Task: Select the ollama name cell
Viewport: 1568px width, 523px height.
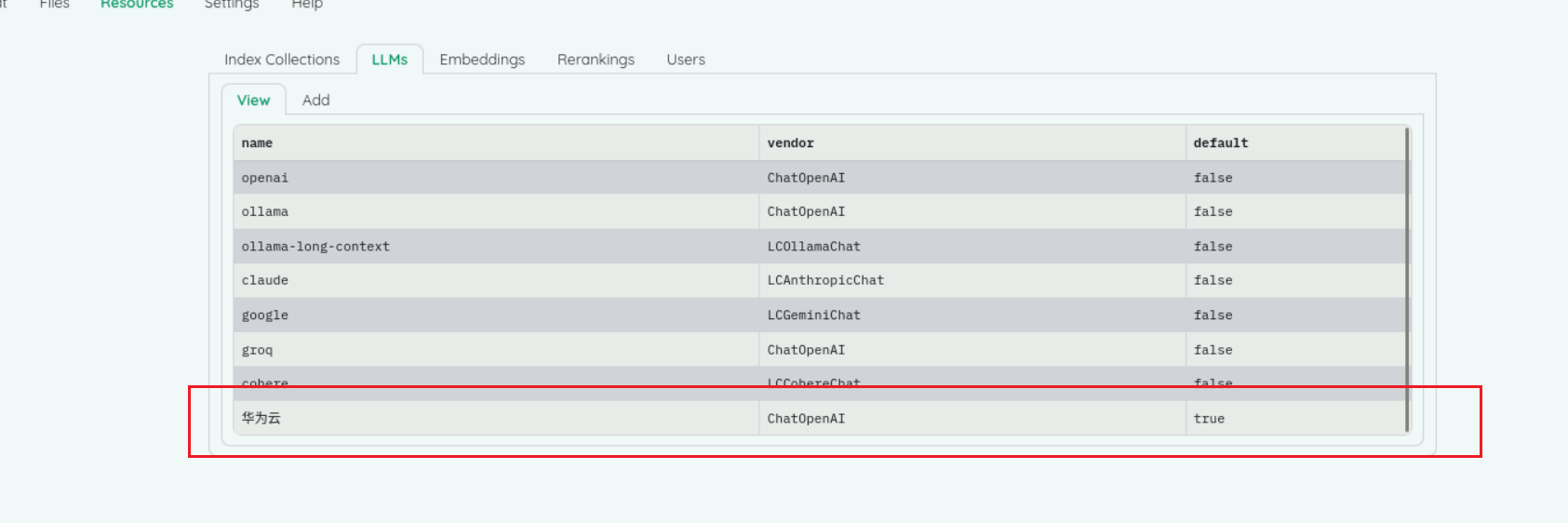Action: [x=496, y=212]
